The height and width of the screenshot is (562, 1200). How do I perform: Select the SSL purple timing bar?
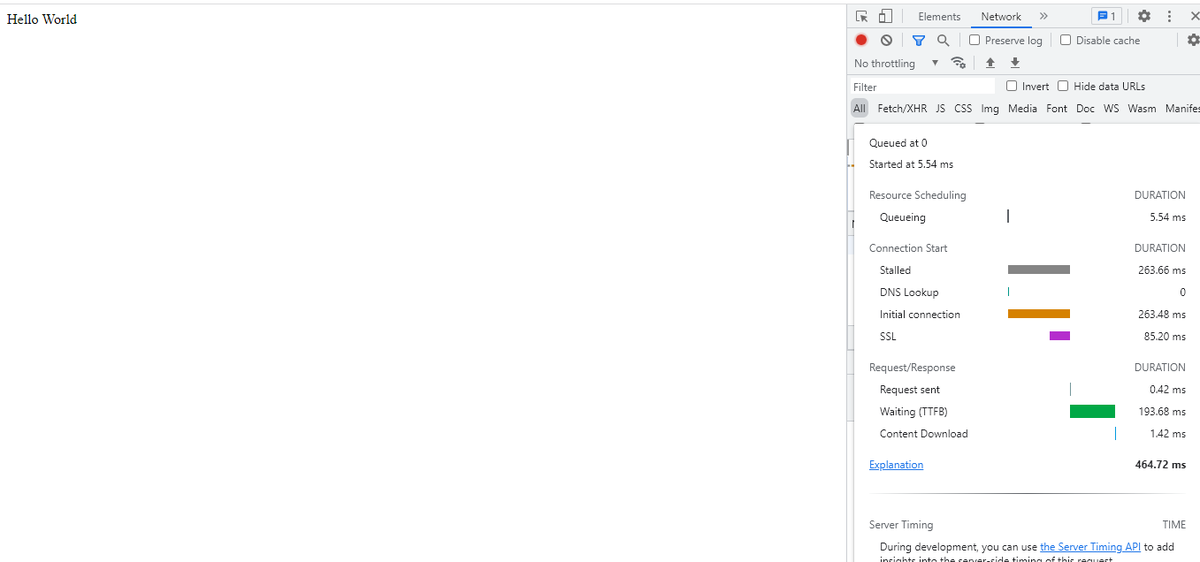pyautogui.click(x=1060, y=336)
